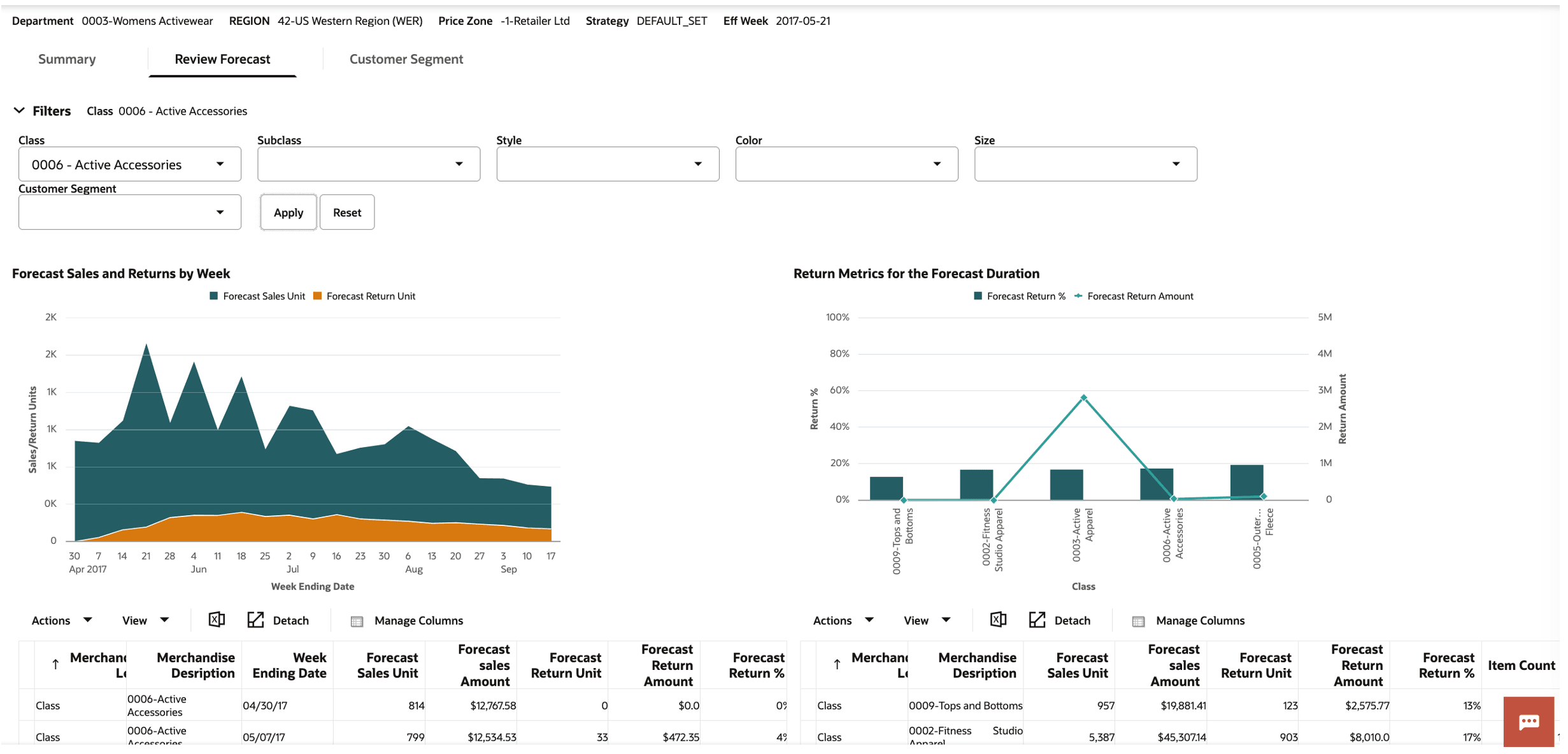Image resolution: width=1568 pixels, height=754 pixels.
Task: Click the Reset button
Action: tap(346, 213)
